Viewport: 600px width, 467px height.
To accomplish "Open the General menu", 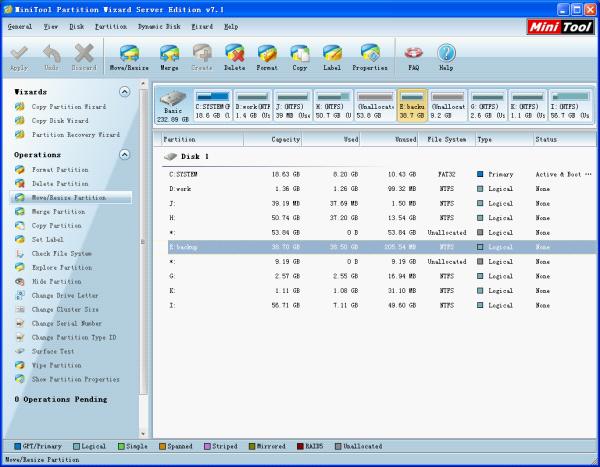I will pyautogui.click(x=20, y=27).
